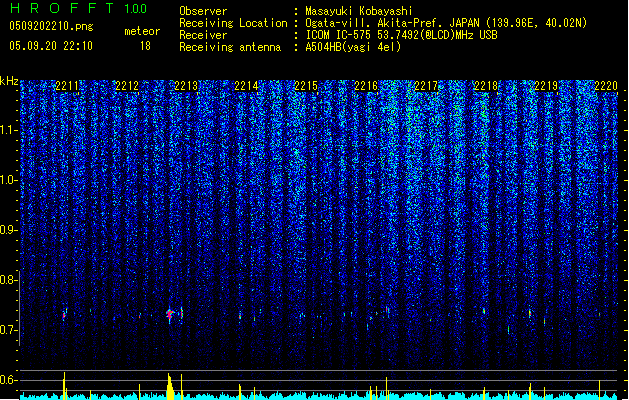
Task: Click the 1.0 kHz axis label
Action: pyautogui.click(x=9, y=180)
